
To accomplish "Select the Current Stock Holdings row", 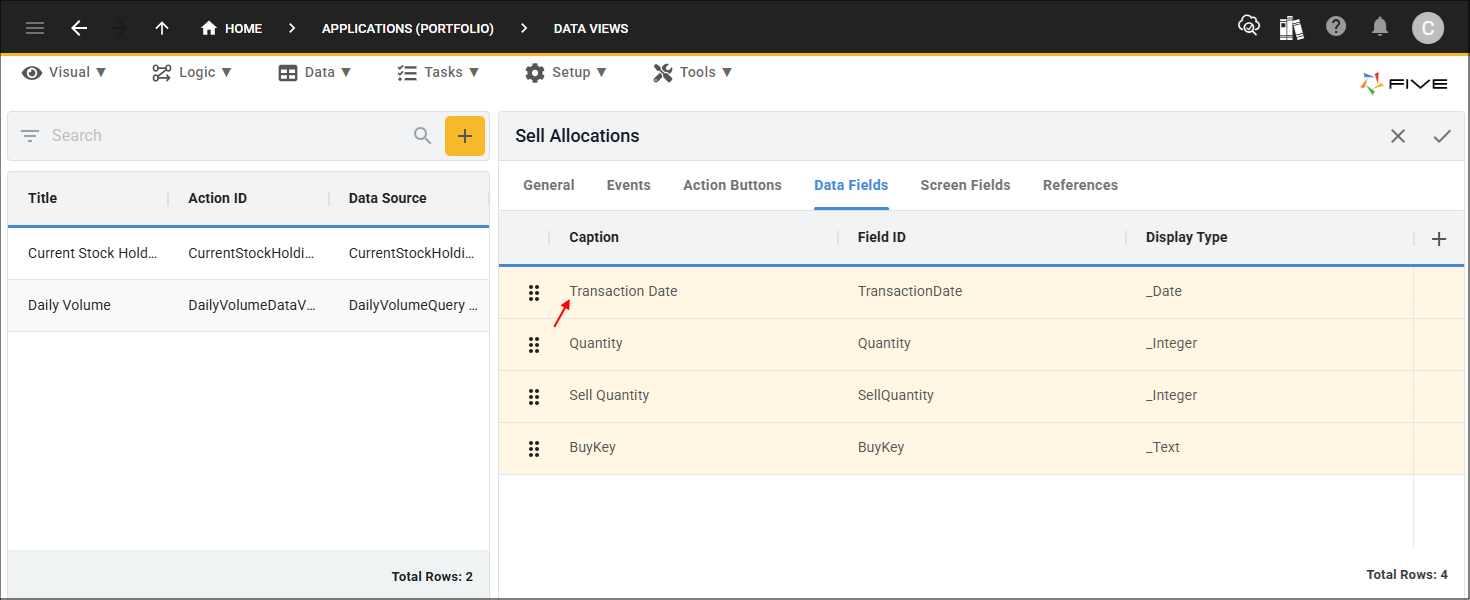I will pos(248,253).
